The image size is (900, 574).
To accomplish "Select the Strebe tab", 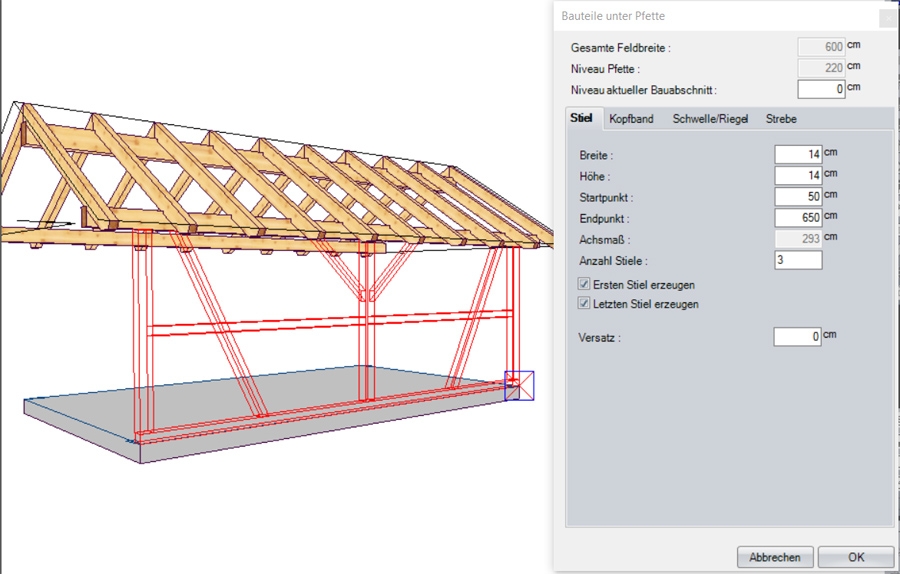I will coord(781,119).
